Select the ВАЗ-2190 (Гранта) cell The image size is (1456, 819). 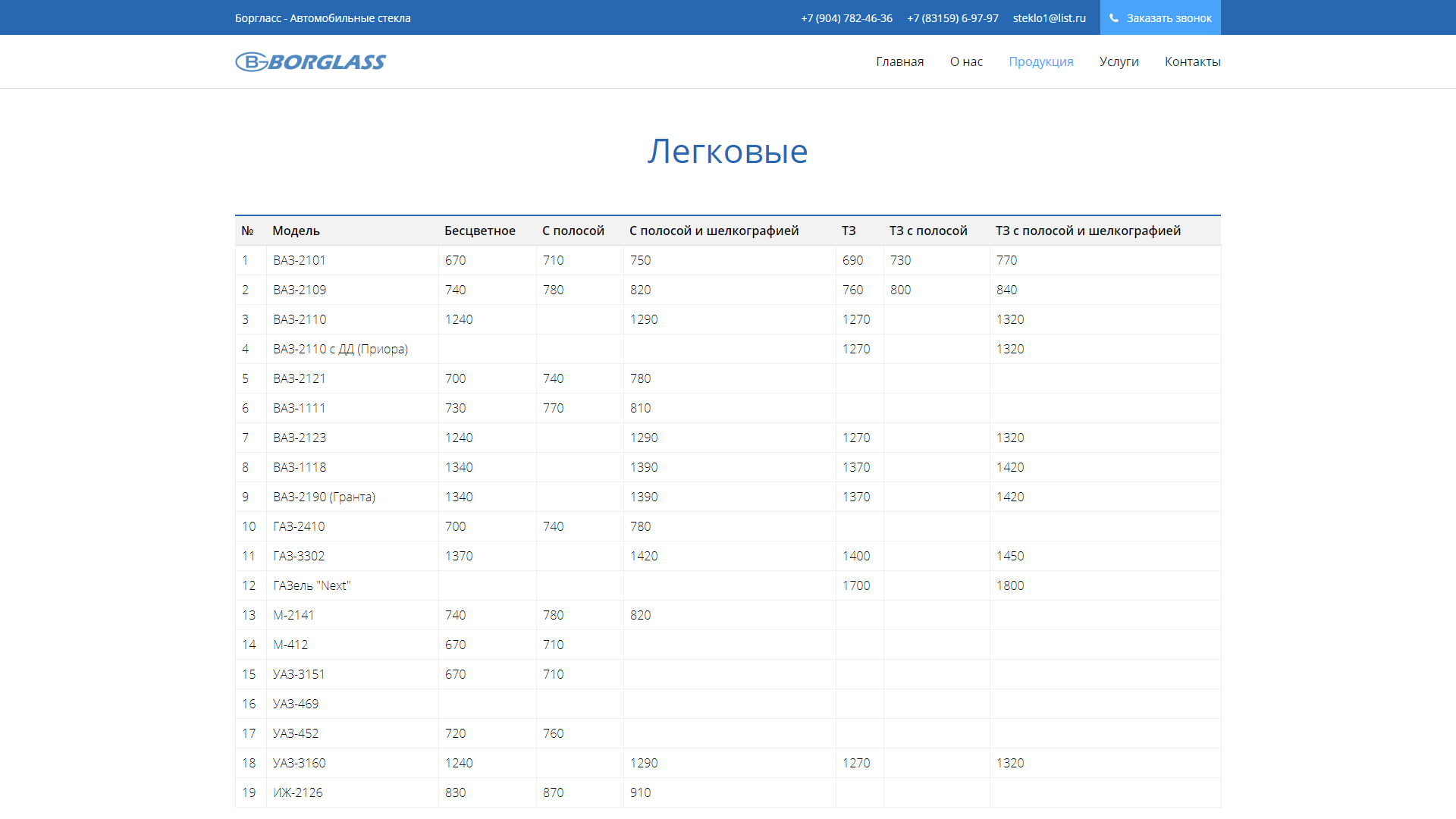point(353,497)
